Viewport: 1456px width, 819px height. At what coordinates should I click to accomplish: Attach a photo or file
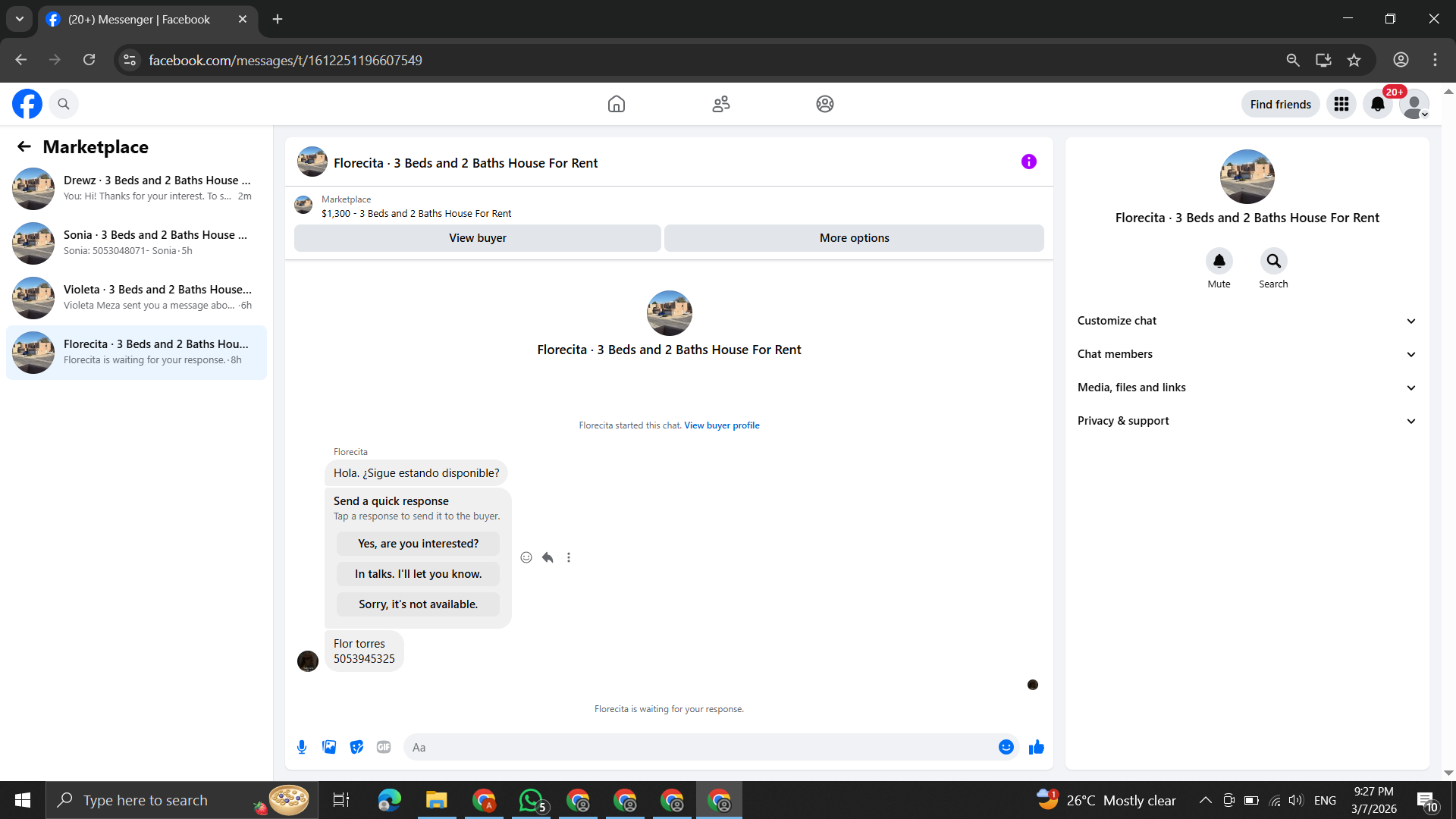pyautogui.click(x=329, y=747)
